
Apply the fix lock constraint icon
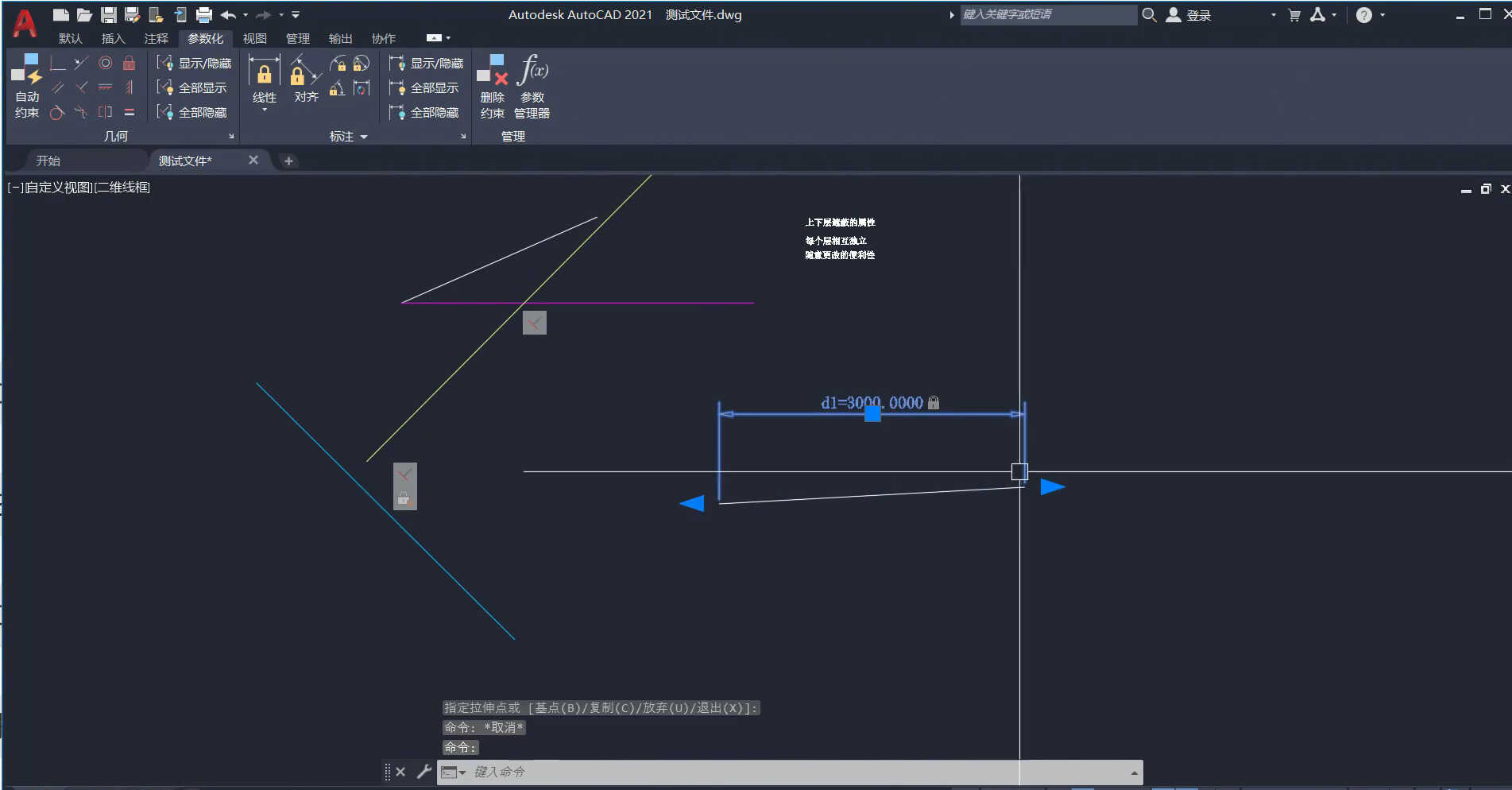129,63
